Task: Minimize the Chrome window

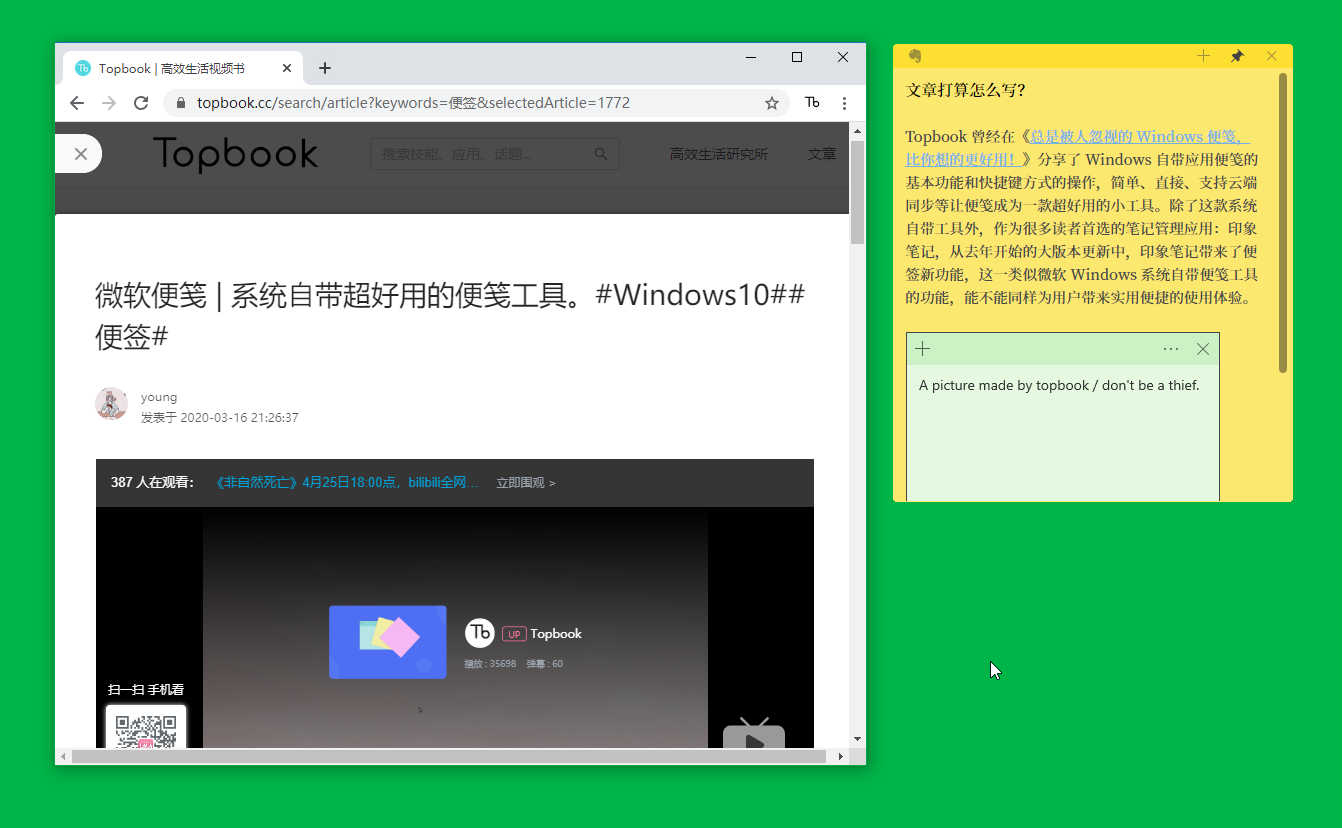Action: pos(751,57)
